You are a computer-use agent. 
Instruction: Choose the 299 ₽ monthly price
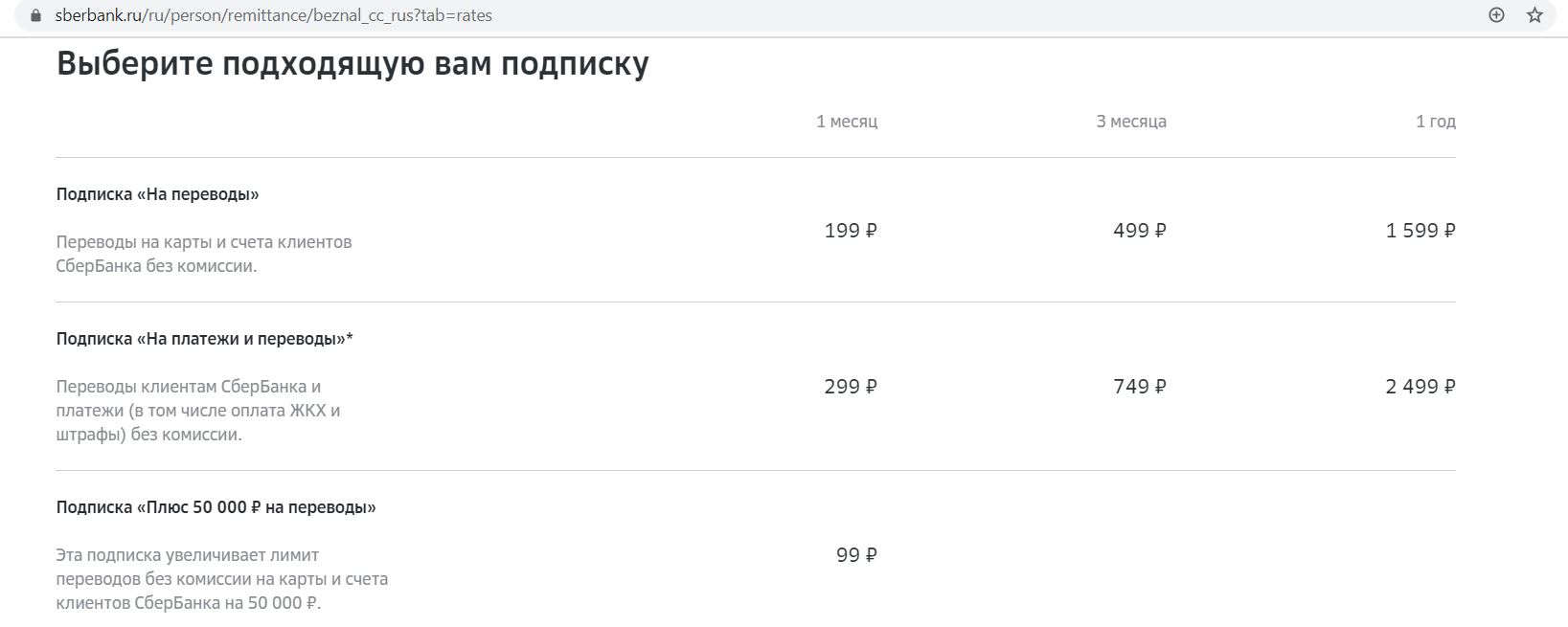pos(851,387)
